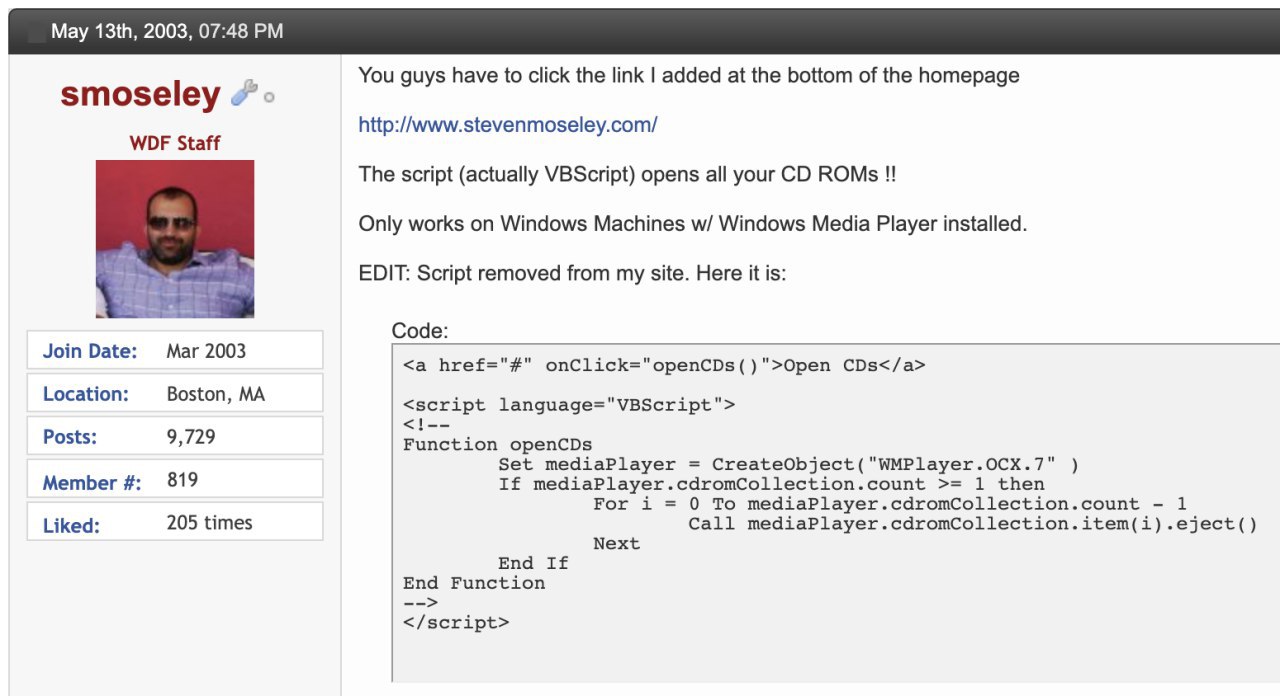The width and height of the screenshot is (1280, 696).
Task: Click the post status icon before the date
Action: coord(37,32)
